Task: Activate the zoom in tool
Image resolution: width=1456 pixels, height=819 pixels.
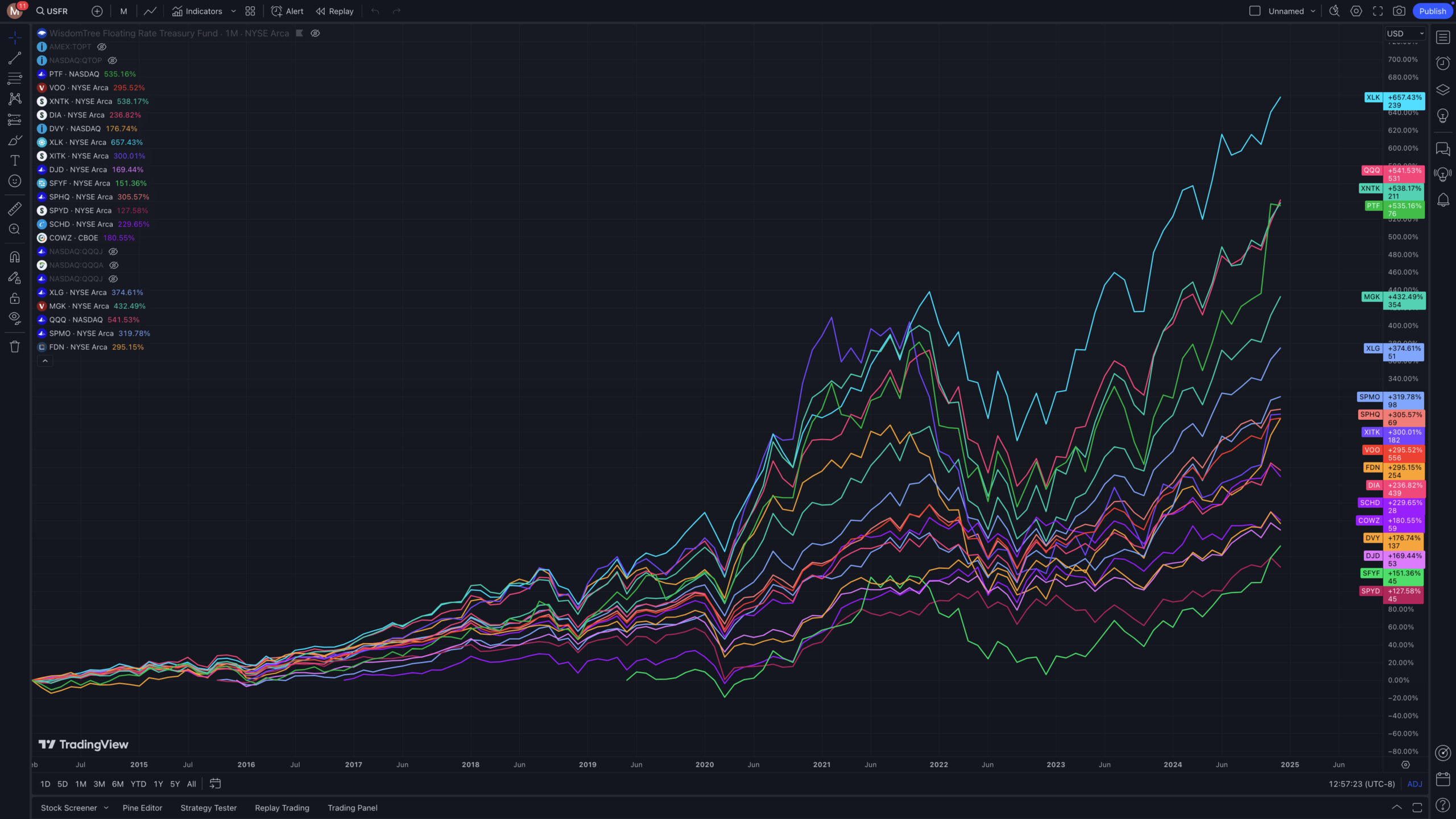Action: pos(15,229)
